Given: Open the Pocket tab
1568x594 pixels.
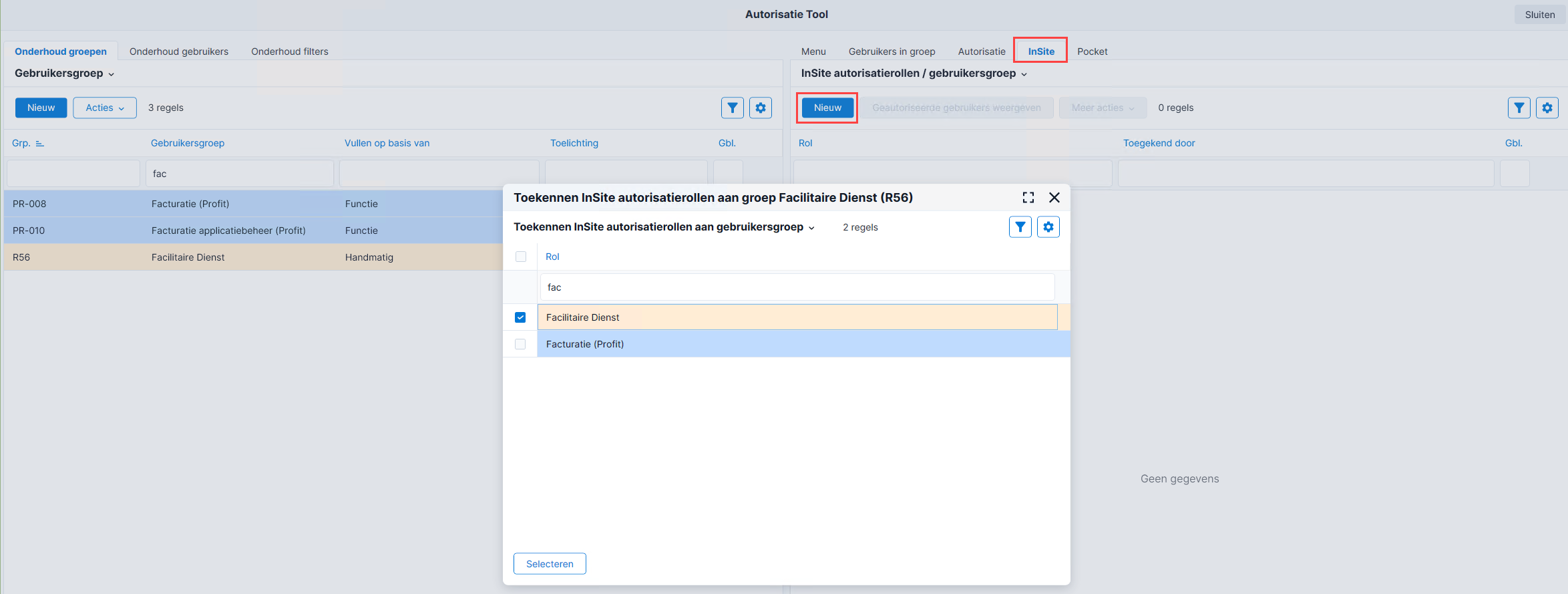Looking at the screenshot, I should (1092, 51).
